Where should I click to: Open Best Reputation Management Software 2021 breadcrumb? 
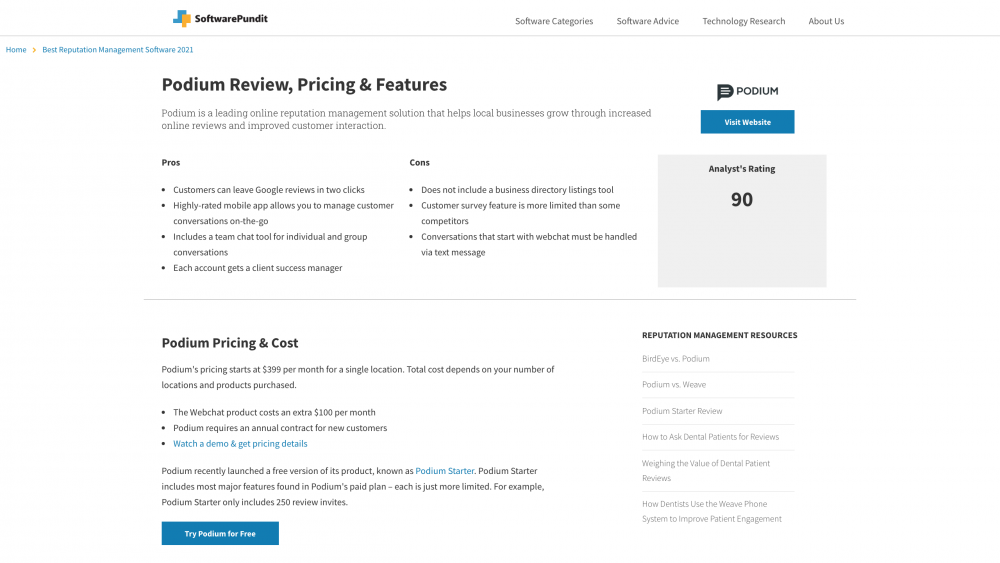[x=118, y=50]
